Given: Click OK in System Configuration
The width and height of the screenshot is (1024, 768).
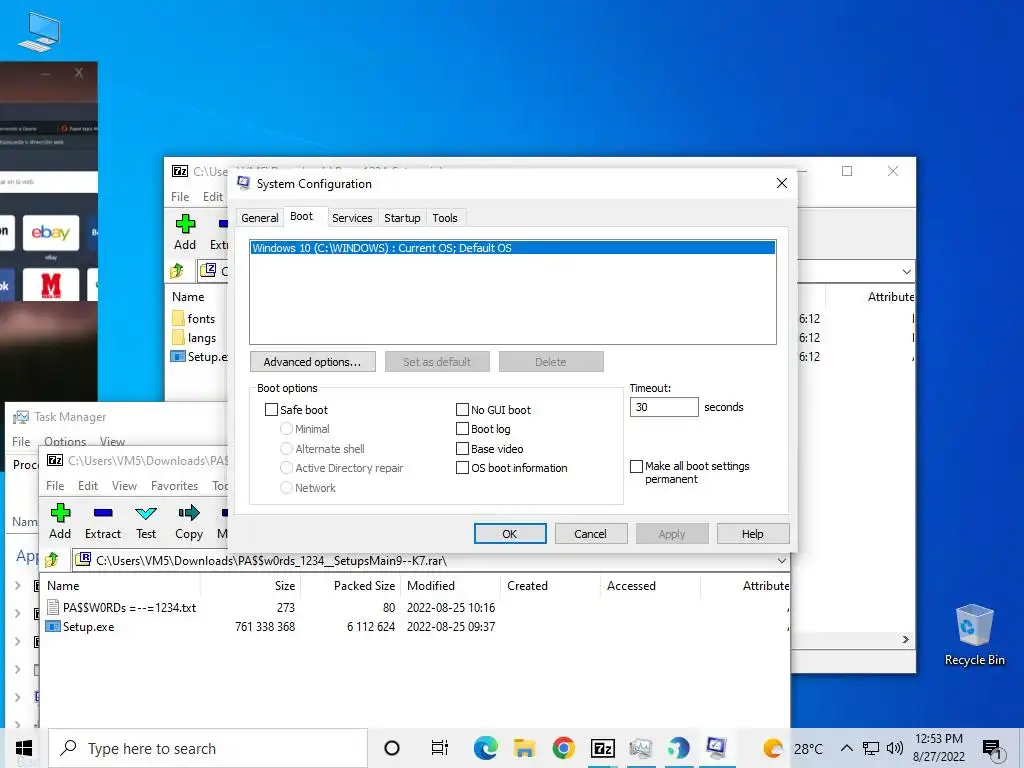Looking at the screenshot, I should [x=510, y=534].
